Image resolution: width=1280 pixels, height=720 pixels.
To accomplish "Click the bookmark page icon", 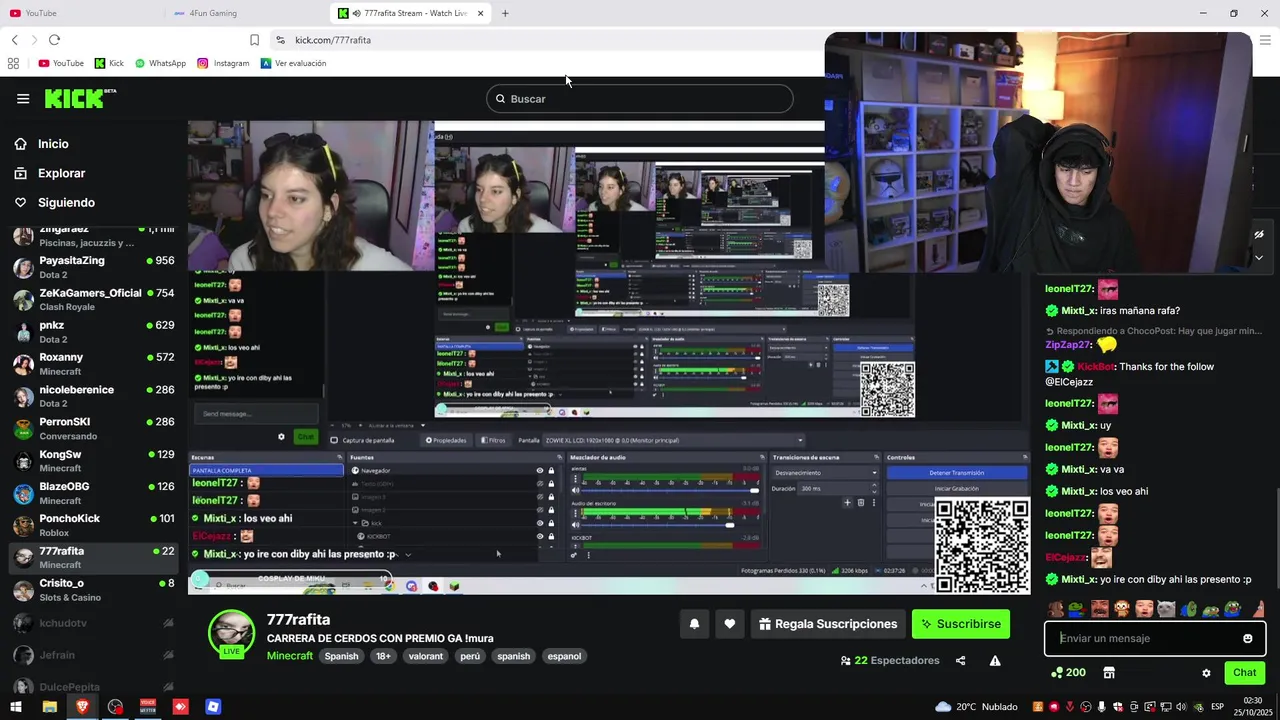I will (254, 40).
